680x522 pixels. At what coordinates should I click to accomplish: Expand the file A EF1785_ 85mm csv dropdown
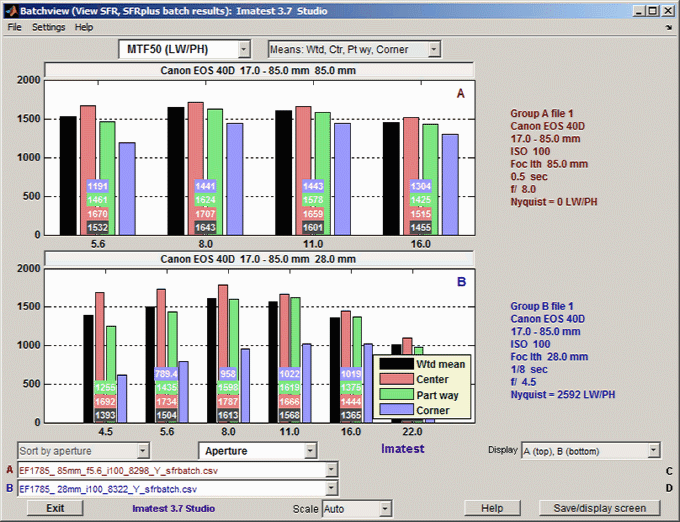[x=331, y=470]
